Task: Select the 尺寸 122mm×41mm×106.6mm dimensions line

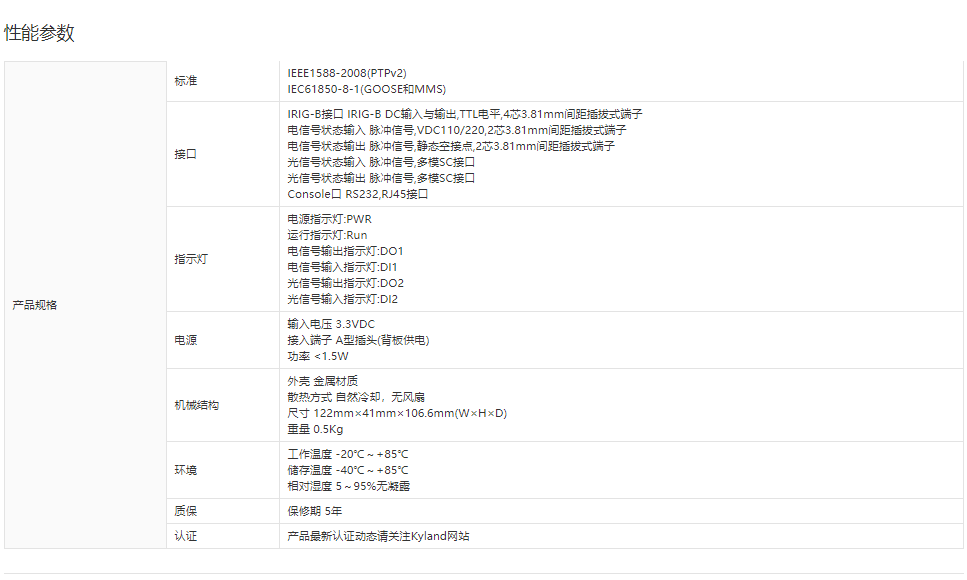Action: [x=397, y=413]
